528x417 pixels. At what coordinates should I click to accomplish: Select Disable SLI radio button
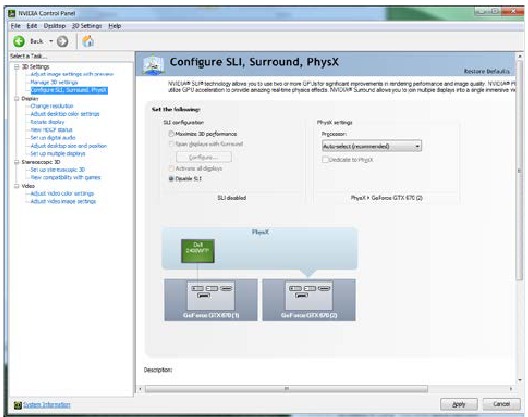[x=171, y=179]
